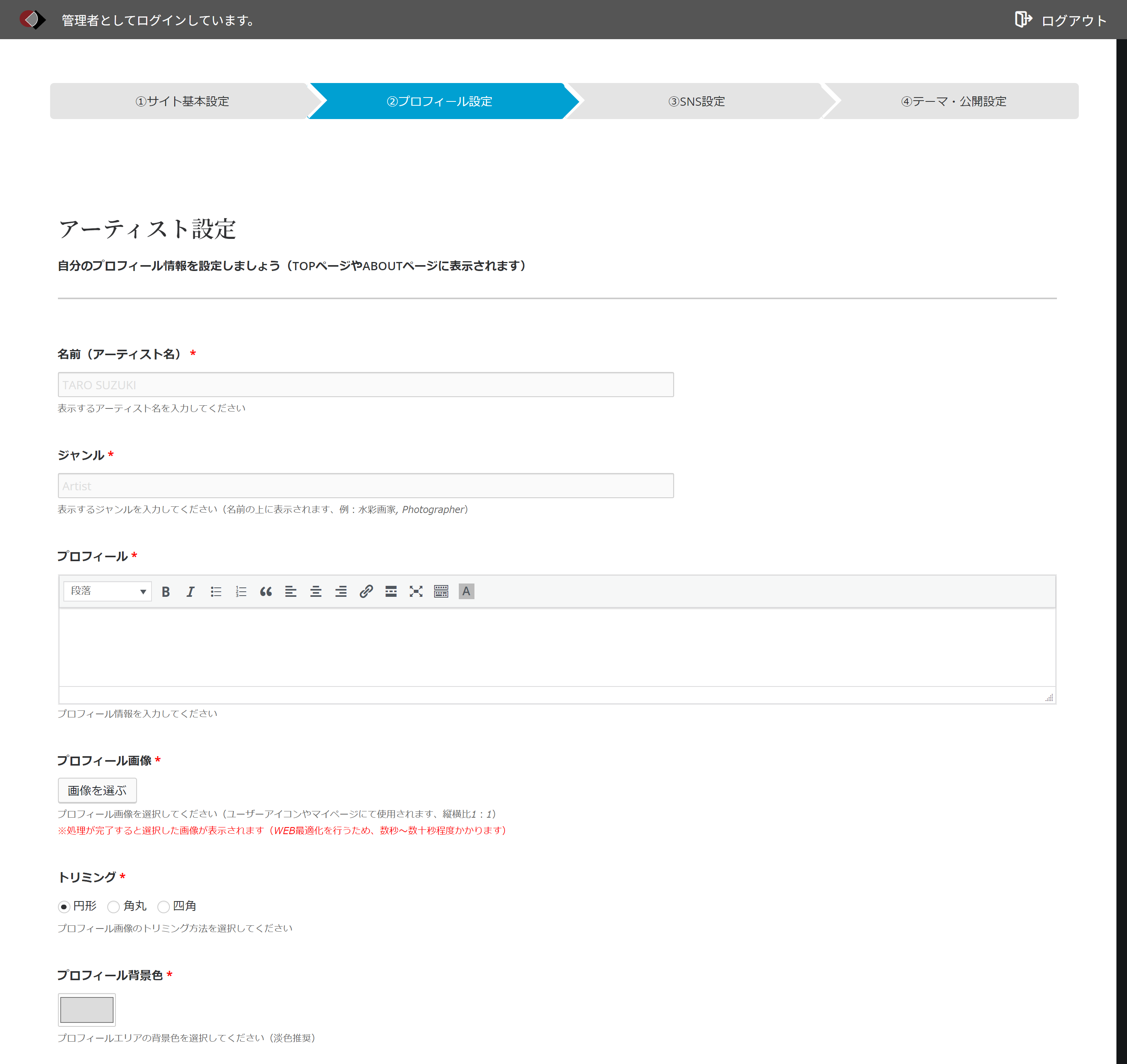
Task: Toggle the toolbar expand icon
Action: coord(441,592)
